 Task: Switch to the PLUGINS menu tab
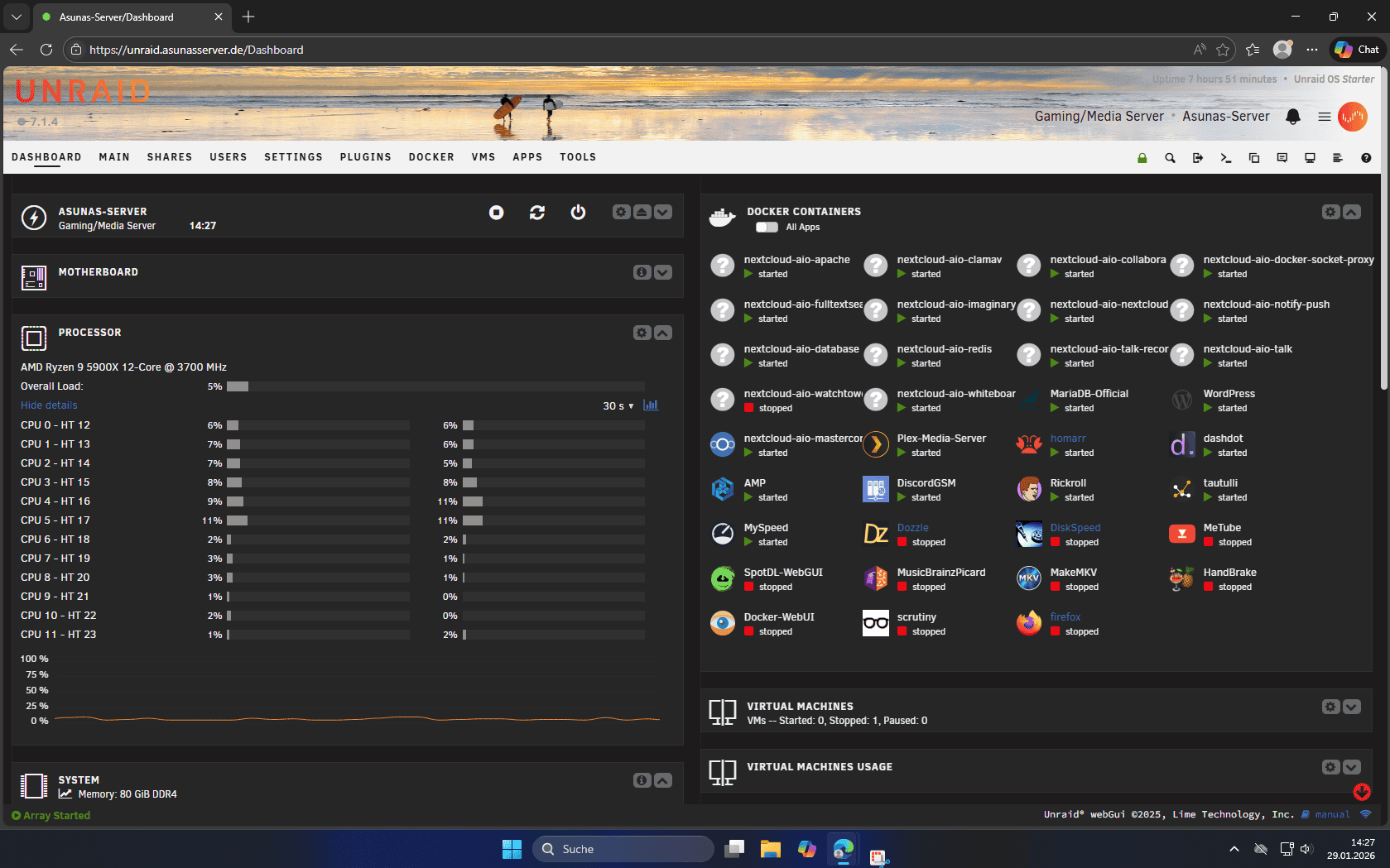[365, 157]
